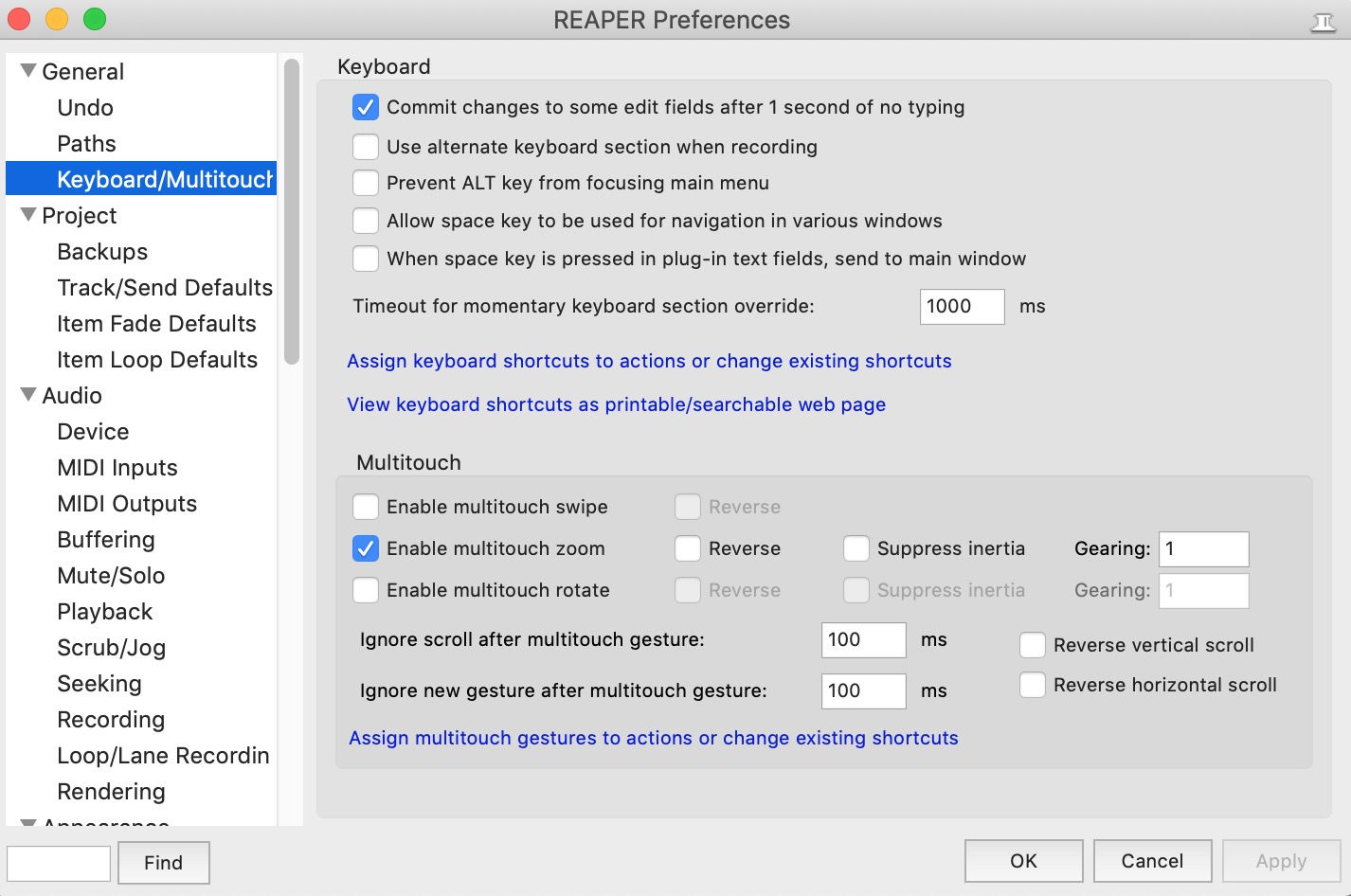Open Loop/Lane Recording preferences

coord(163,756)
